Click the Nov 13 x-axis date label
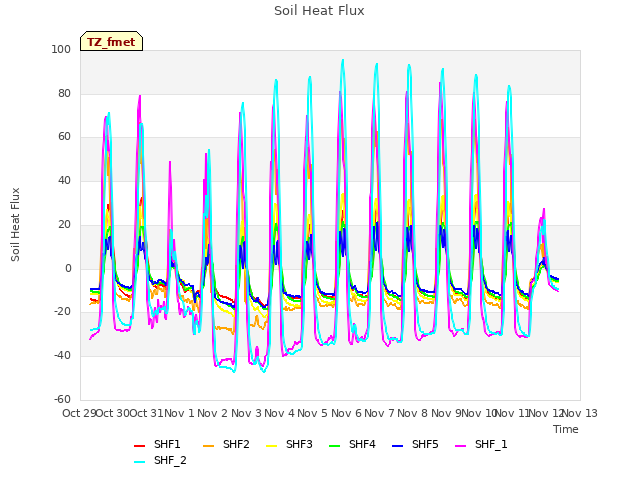The height and width of the screenshot is (480, 640). [580, 413]
